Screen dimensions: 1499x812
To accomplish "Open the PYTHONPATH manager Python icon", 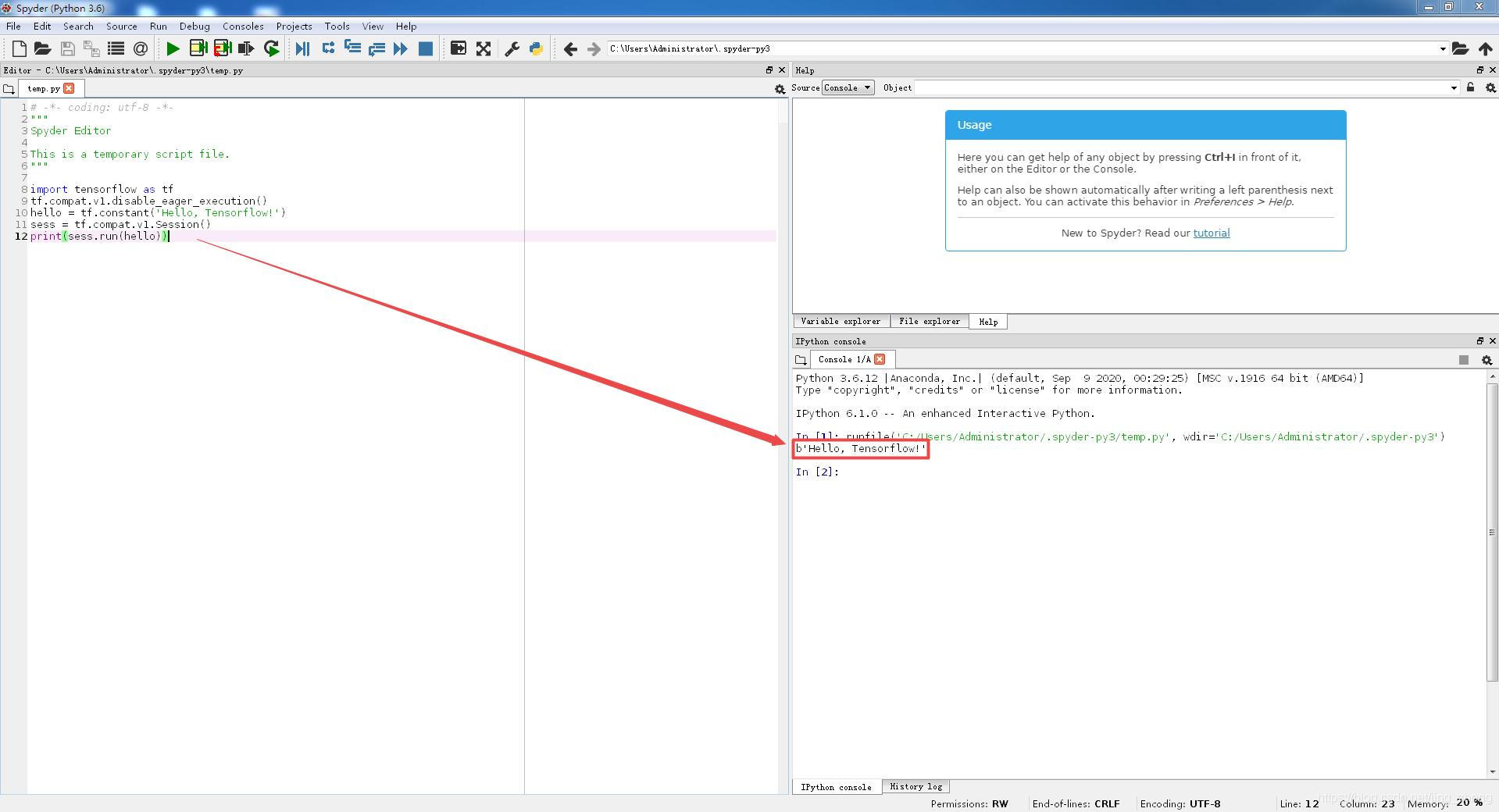I will click(536, 48).
